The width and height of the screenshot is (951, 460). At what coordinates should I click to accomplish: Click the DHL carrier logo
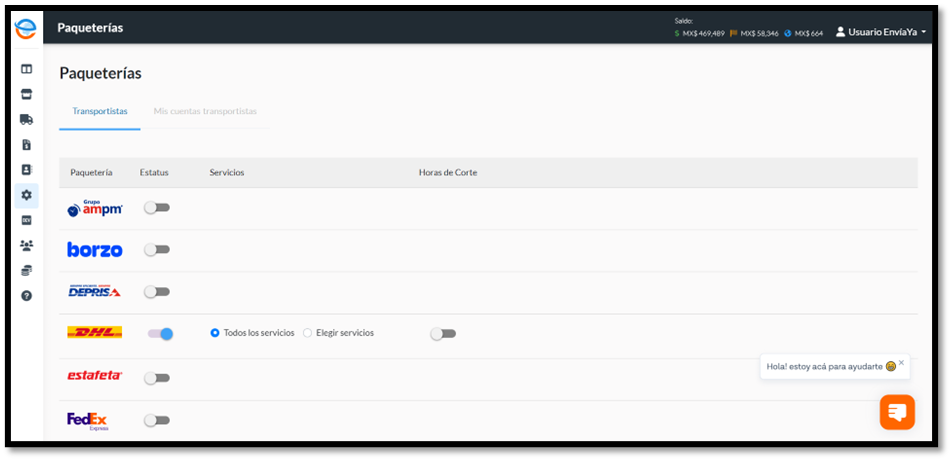95,333
